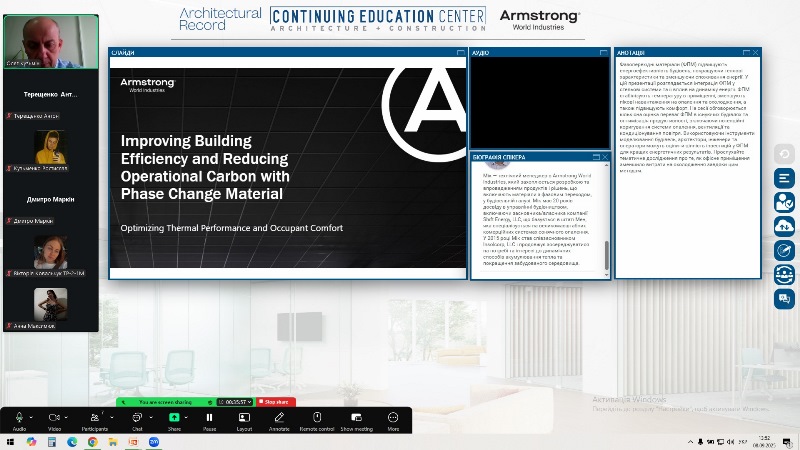Screen dimensions: 800x450
Task: Click the chat translation sidebar icon
Action: [x=784, y=298]
